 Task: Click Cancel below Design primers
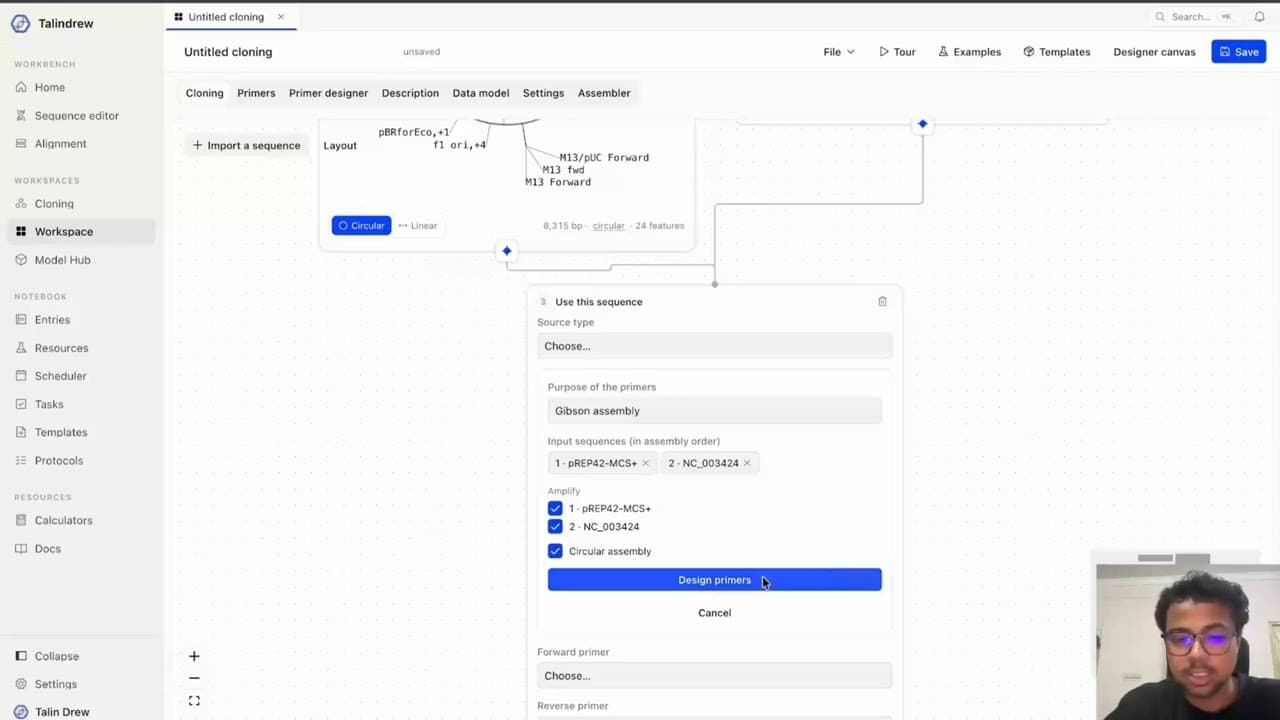714,613
